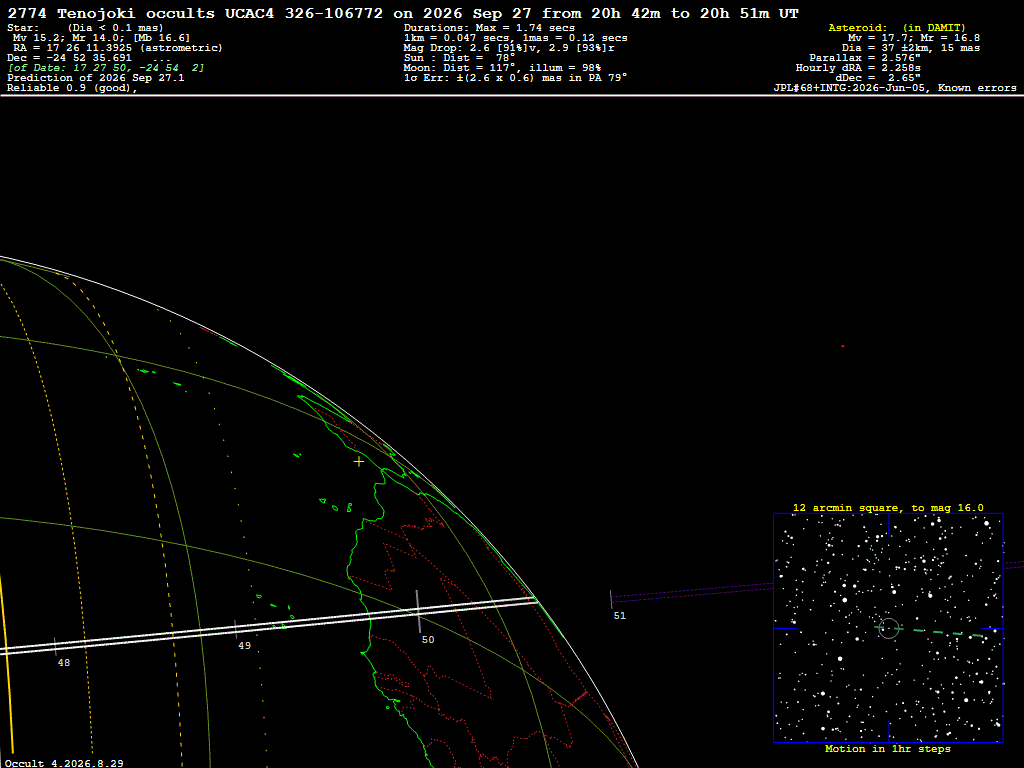The width and height of the screenshot is (1024, 768).
Task: Click the purple dashed path extension line
Action: click(x=692, y=592)
